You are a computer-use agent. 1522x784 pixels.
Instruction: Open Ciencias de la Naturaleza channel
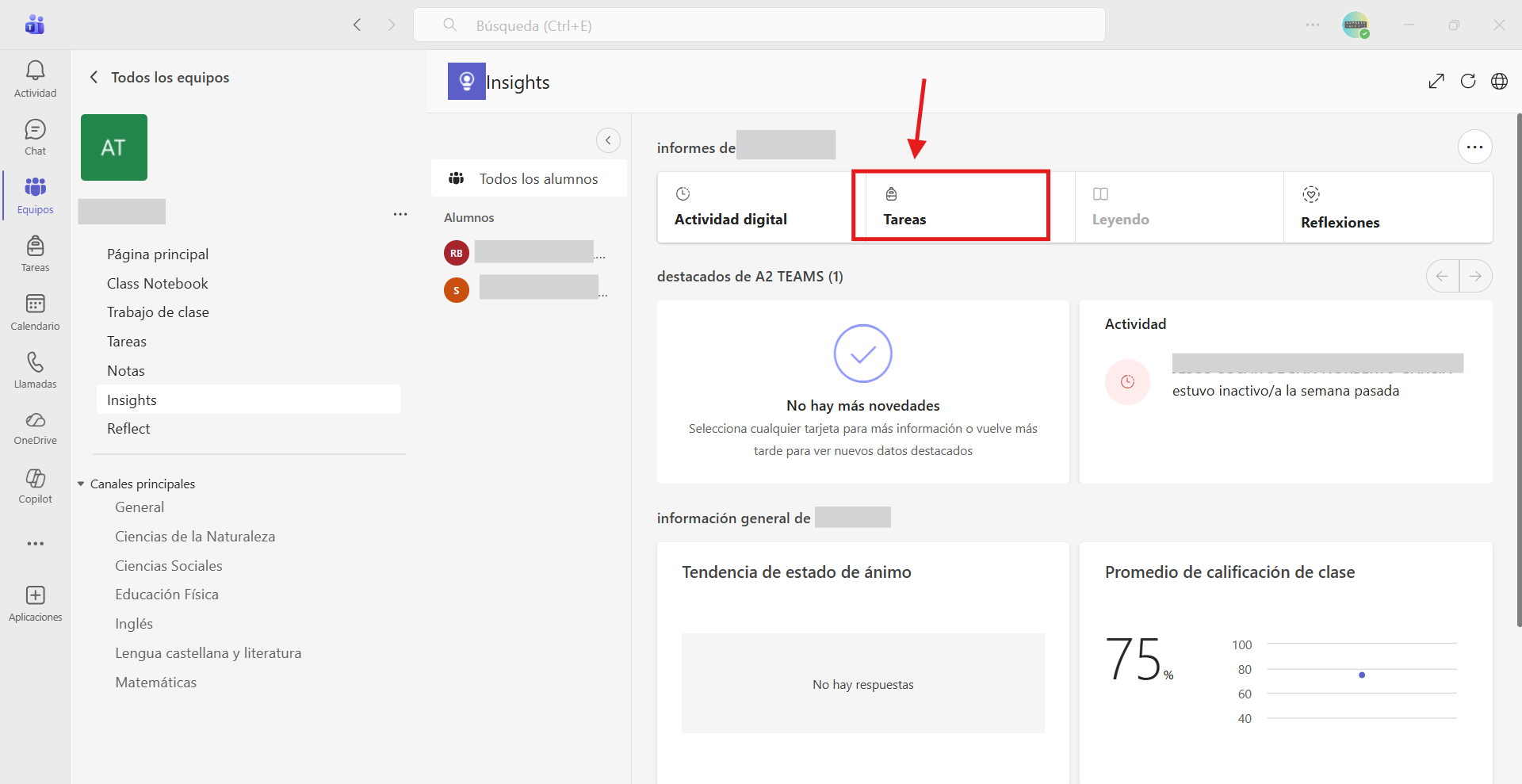(x=195, y=537)
